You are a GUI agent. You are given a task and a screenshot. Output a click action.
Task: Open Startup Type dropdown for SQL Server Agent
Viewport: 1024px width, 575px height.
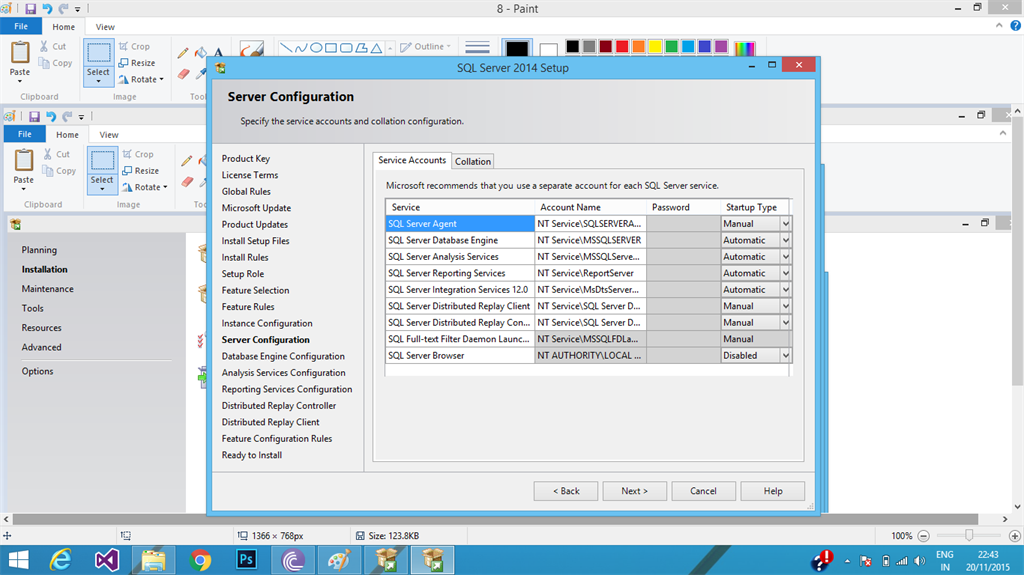(786, 223)
